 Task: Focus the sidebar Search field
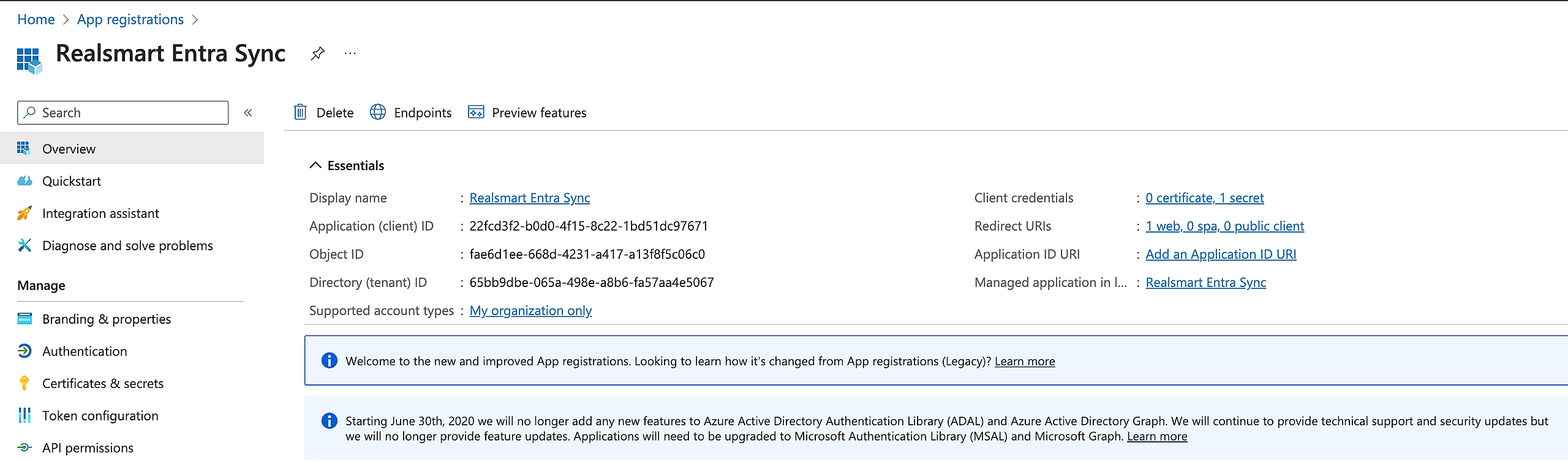[132, 113]
